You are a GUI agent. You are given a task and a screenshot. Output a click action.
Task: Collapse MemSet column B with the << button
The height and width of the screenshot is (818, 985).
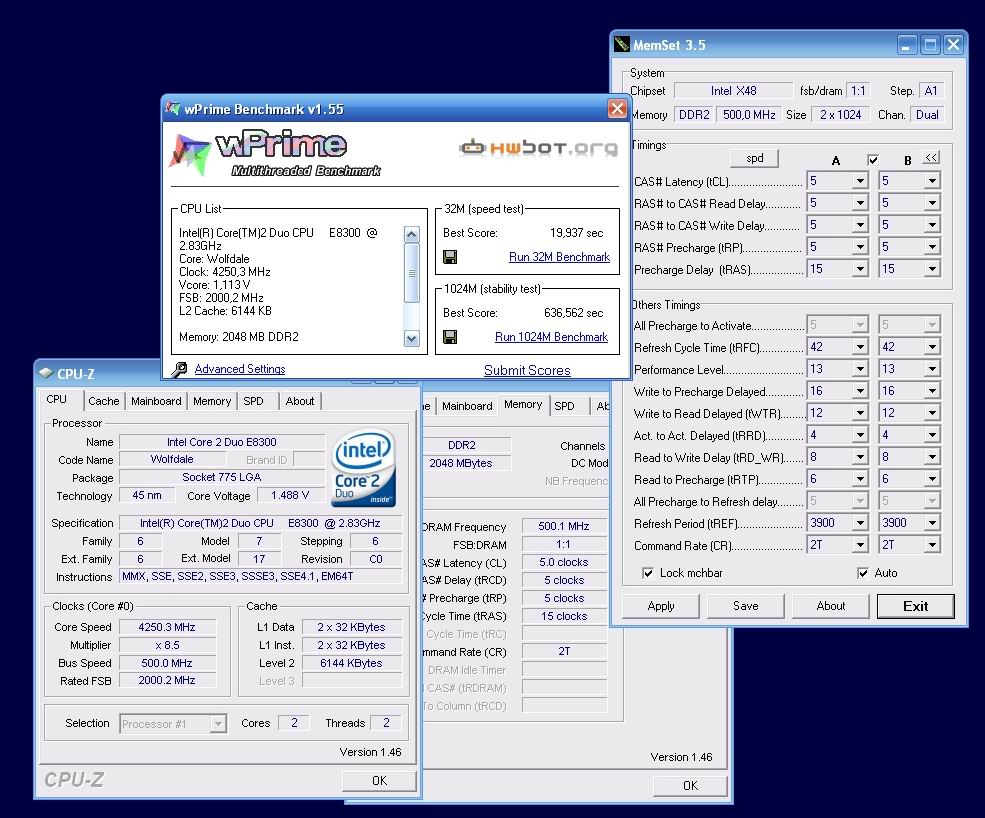[931, 158]
